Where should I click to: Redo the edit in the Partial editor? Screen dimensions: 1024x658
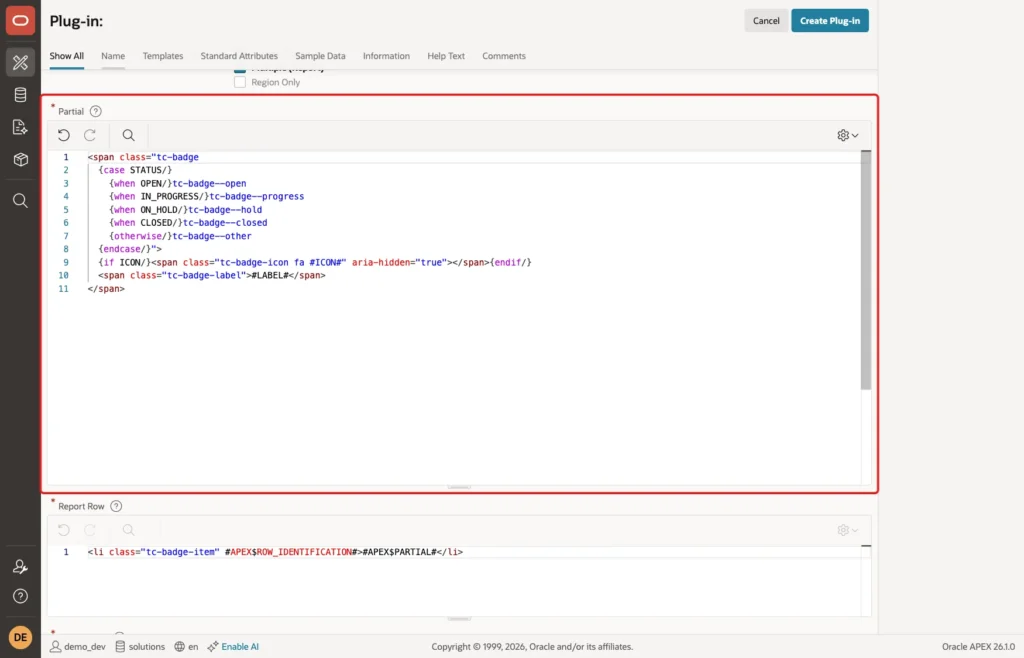pos(90,135)
